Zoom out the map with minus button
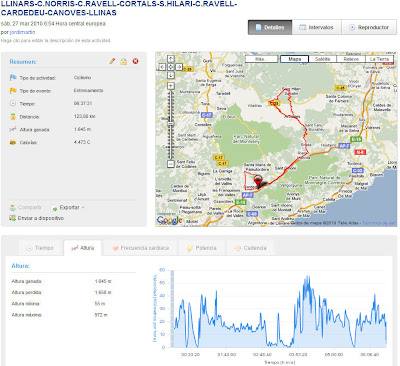 click(171, 164)
